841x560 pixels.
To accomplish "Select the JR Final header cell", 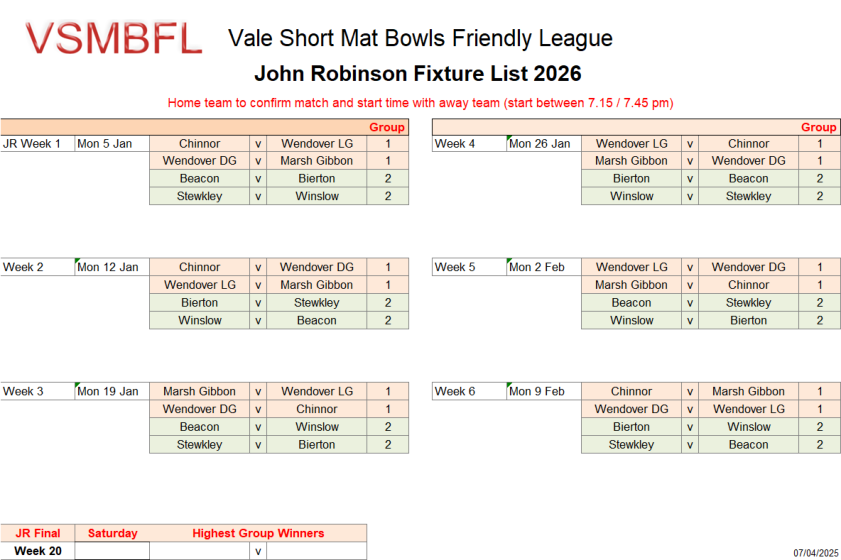I will click(38, 533).
